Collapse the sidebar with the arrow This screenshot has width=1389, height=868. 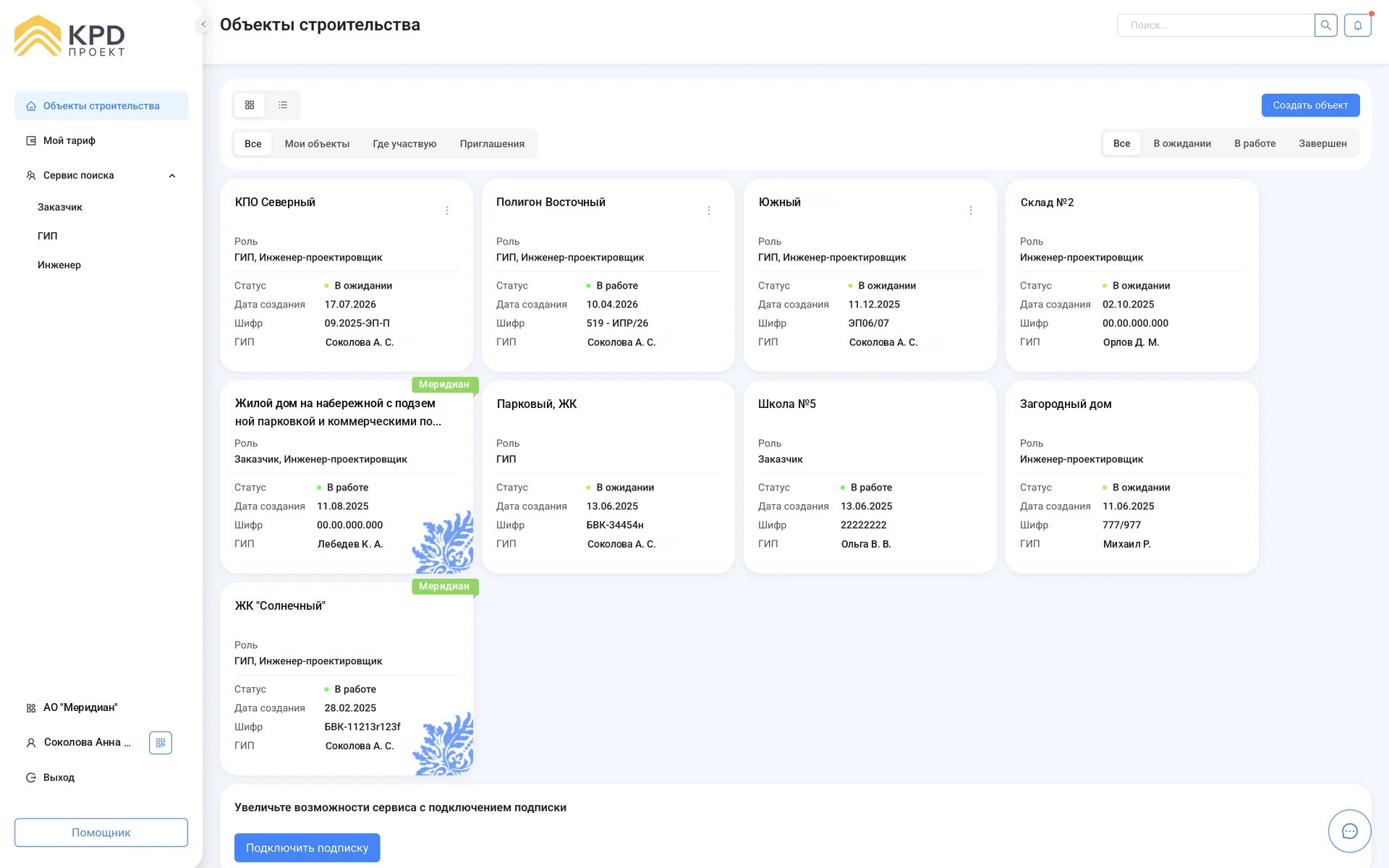point(203,25)
